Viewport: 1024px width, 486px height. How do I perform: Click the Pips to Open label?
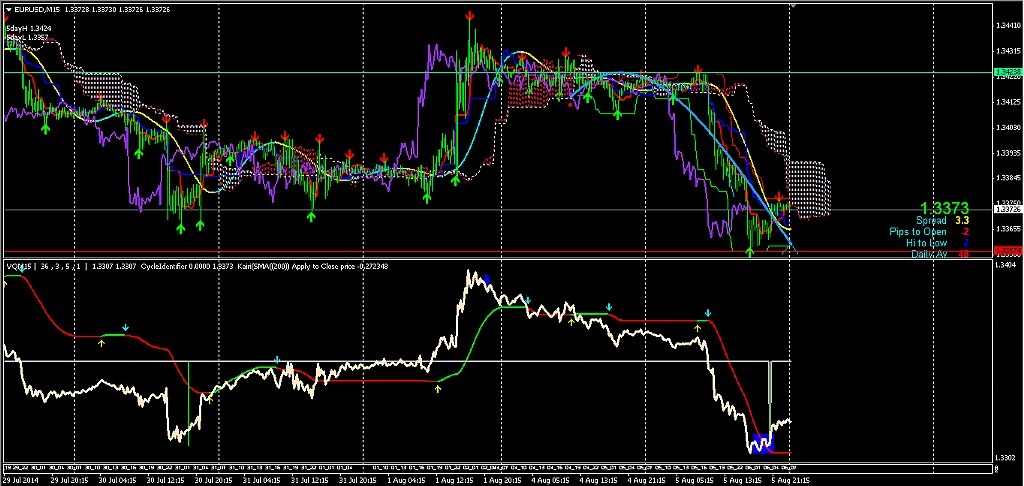tap(918, 232)
